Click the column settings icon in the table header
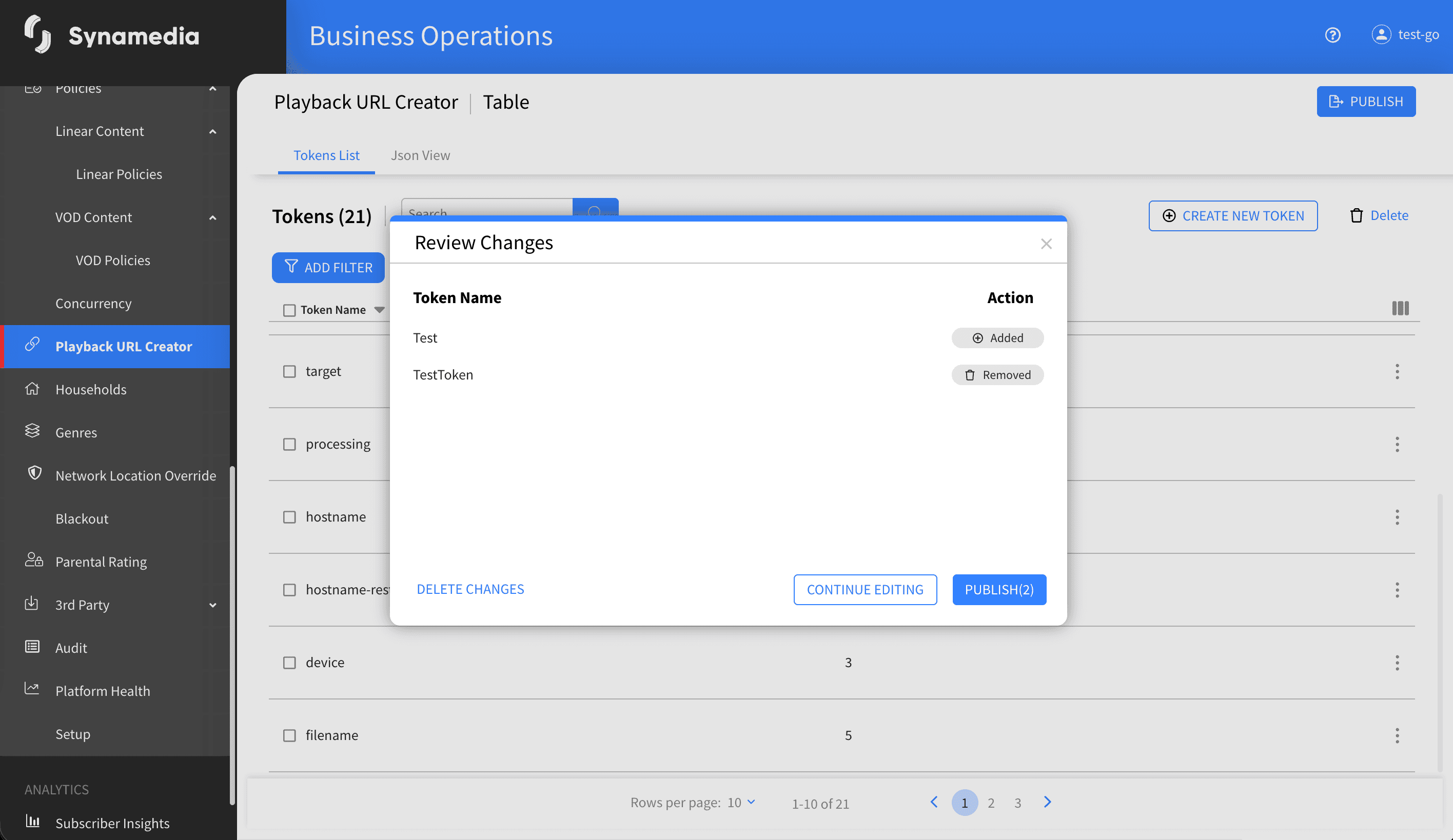This screenshot has height=840, width=1453. tap(1400, 308)
